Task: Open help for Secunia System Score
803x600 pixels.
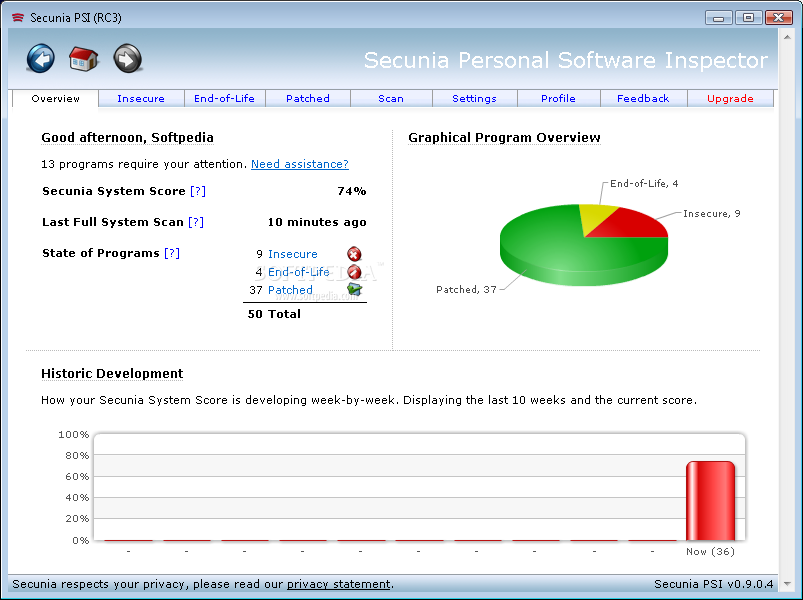Action: [x=198, y=191]
